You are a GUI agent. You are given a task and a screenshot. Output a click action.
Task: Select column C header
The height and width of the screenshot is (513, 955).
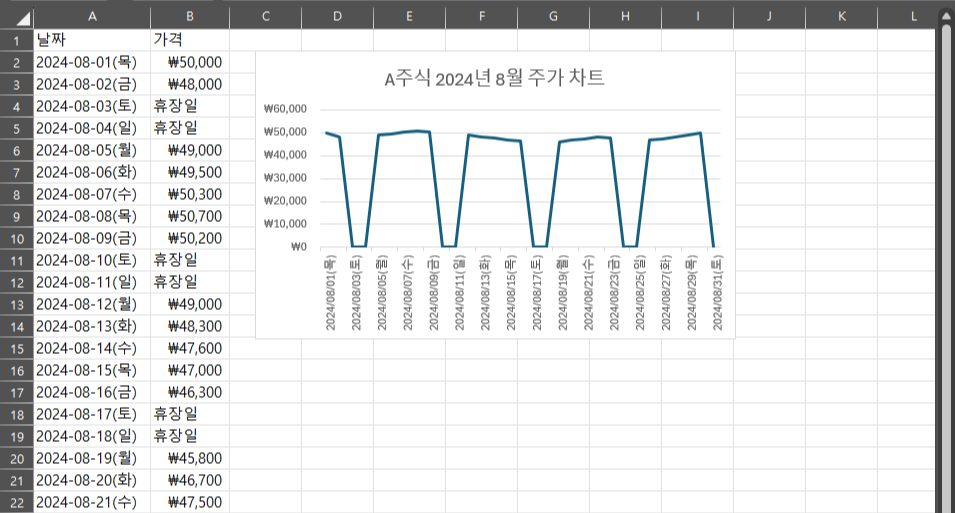[266, 17]
